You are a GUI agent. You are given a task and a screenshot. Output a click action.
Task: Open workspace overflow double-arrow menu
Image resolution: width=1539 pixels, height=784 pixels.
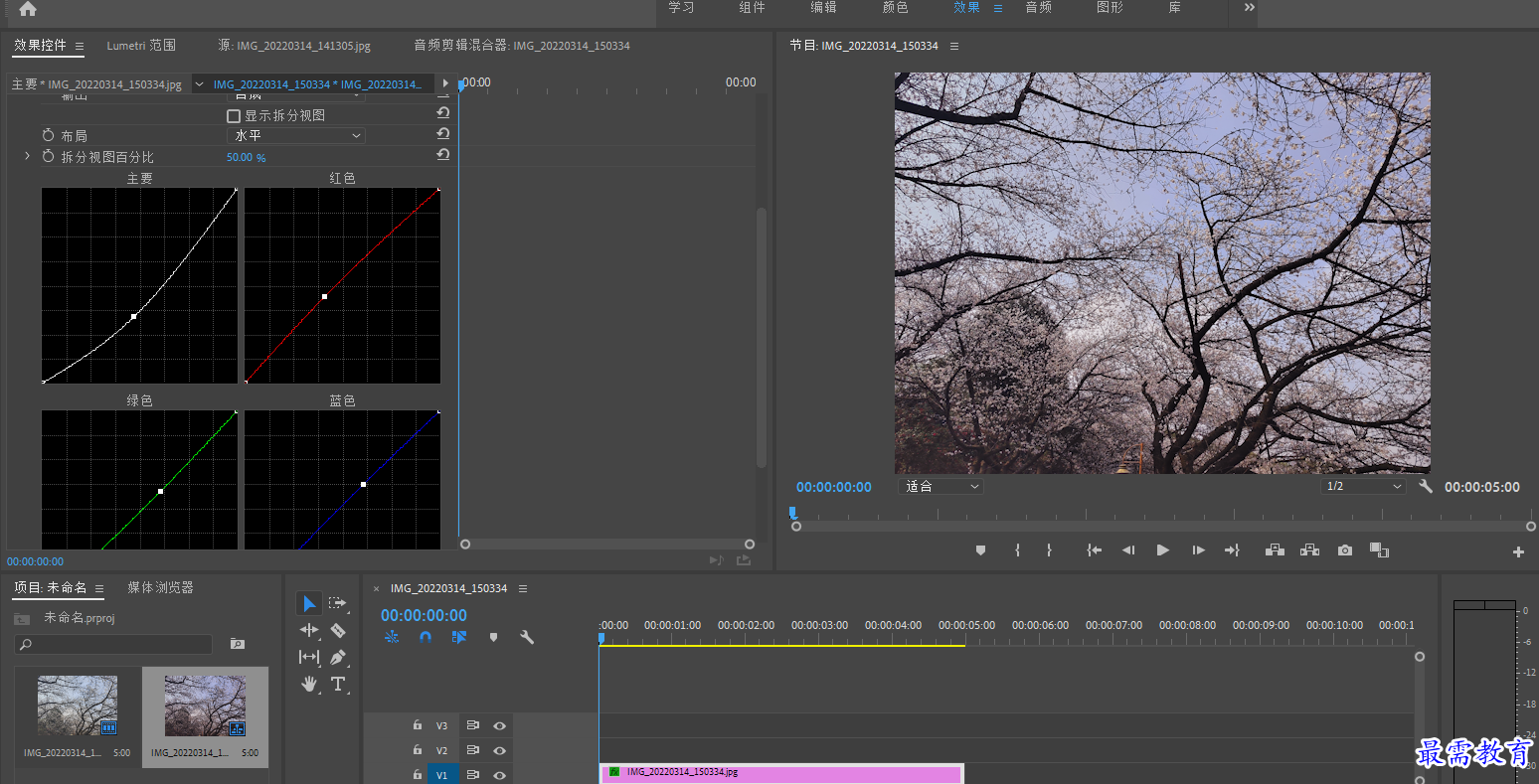coord(1250,8)
